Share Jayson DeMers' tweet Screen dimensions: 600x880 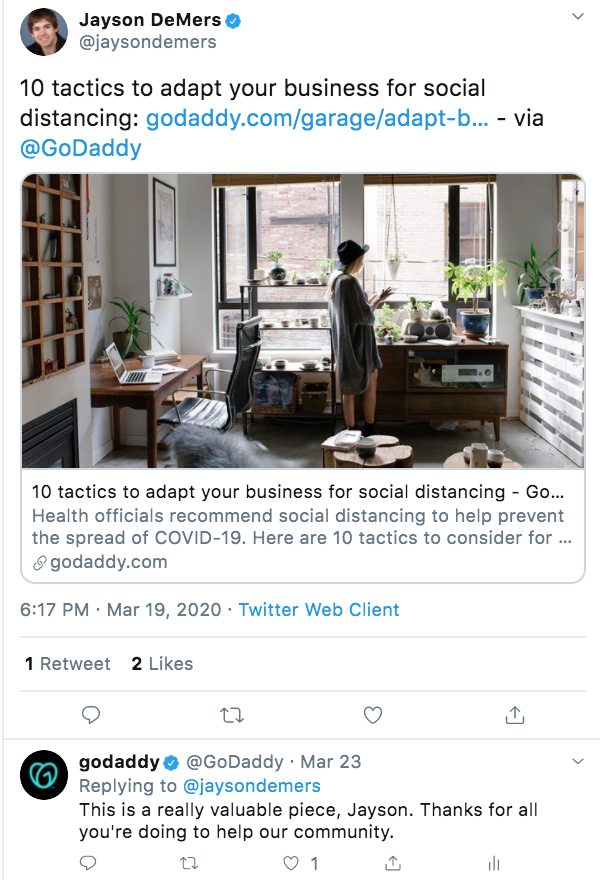pyautogui.click(x=514, y=715)
